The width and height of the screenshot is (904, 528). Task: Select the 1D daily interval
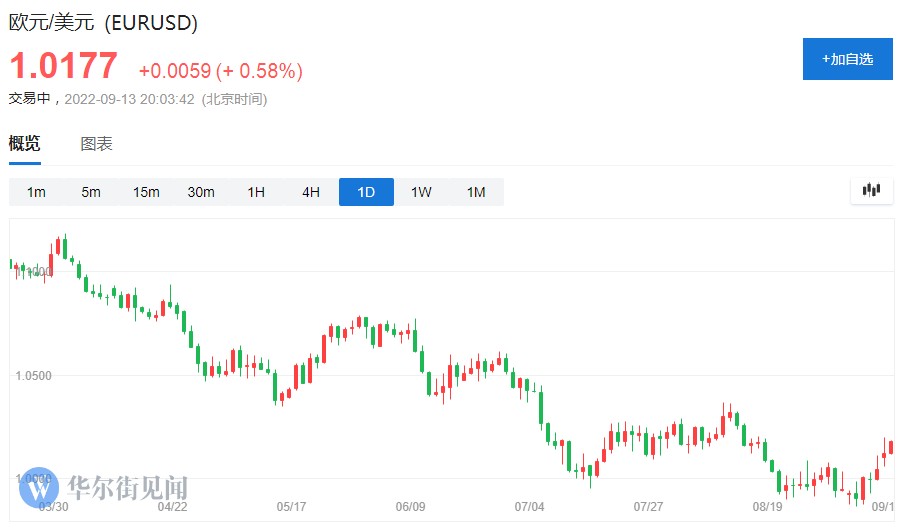click(366, 192)
